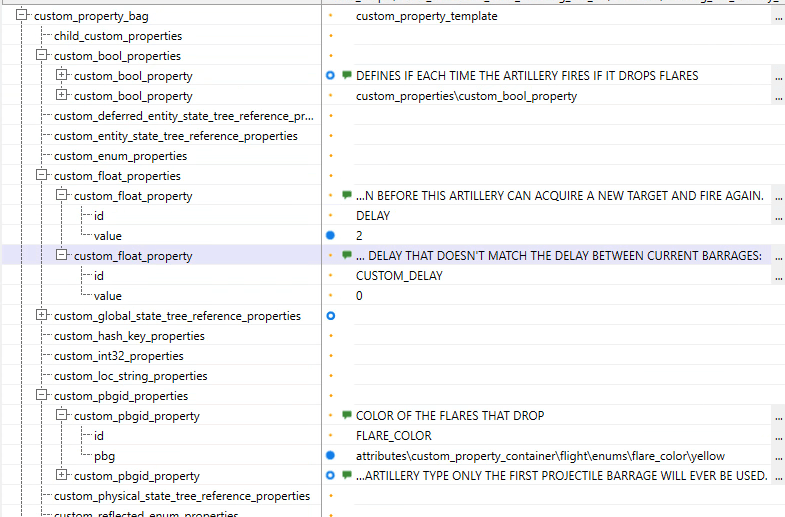
Task: Click comment icon next to COLOR OF THE FLARES
Action: point(347,416)
